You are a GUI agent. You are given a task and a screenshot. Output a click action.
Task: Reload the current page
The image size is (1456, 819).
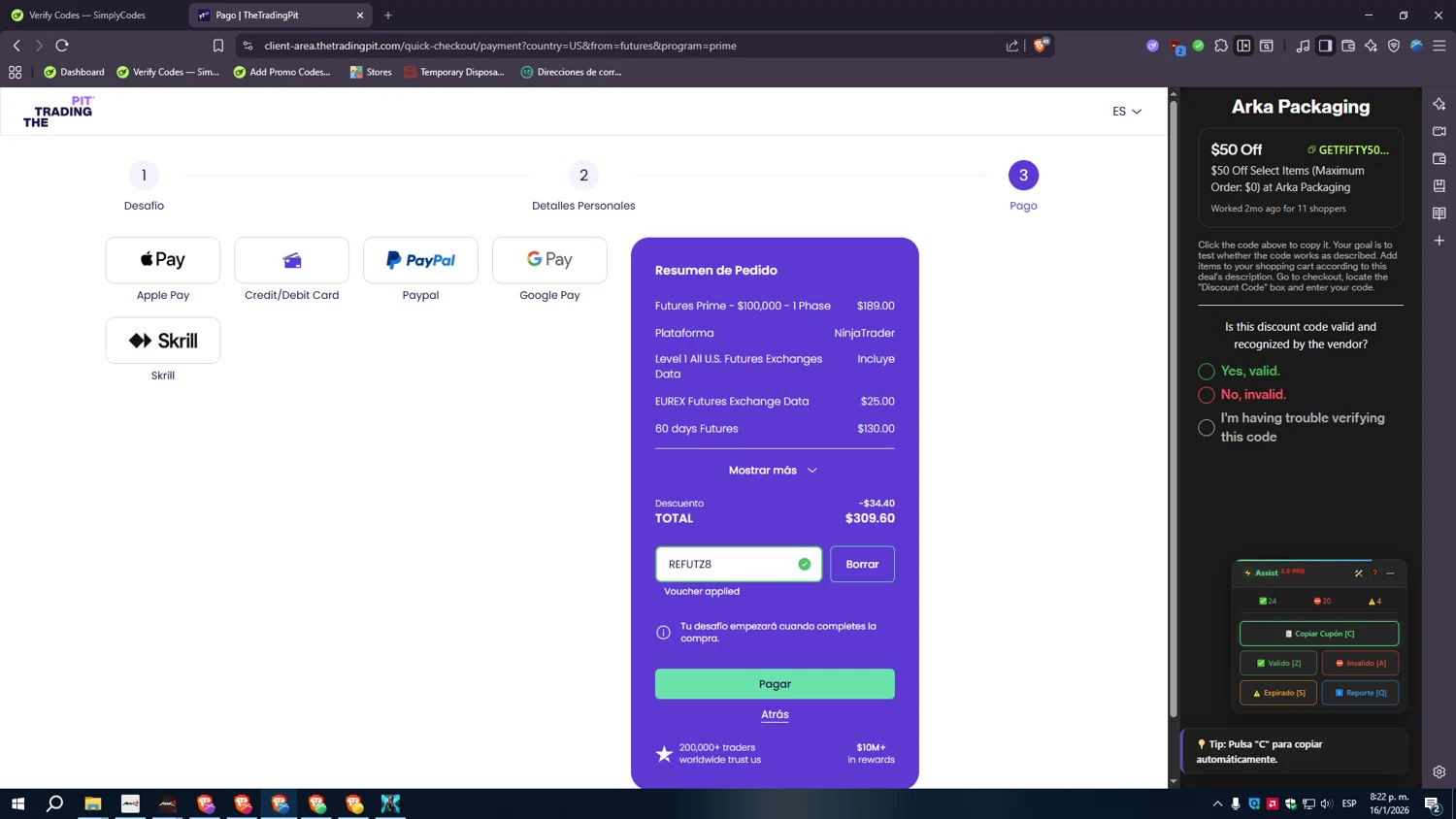tap(62, 46)
